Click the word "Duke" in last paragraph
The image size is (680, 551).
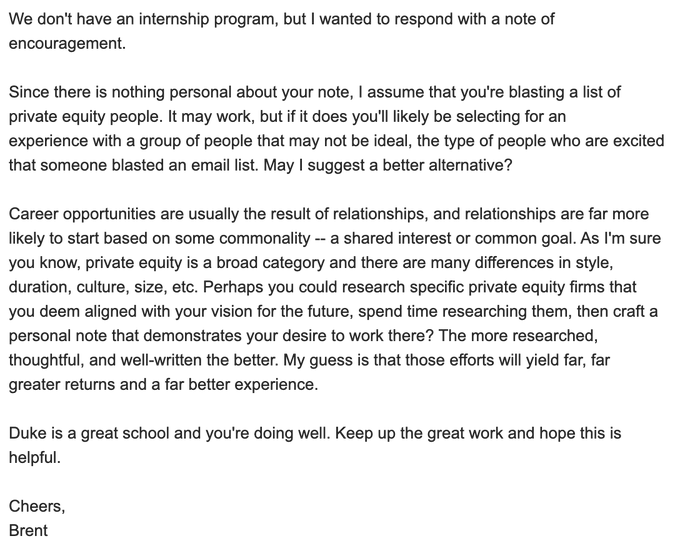pos(27,434)
